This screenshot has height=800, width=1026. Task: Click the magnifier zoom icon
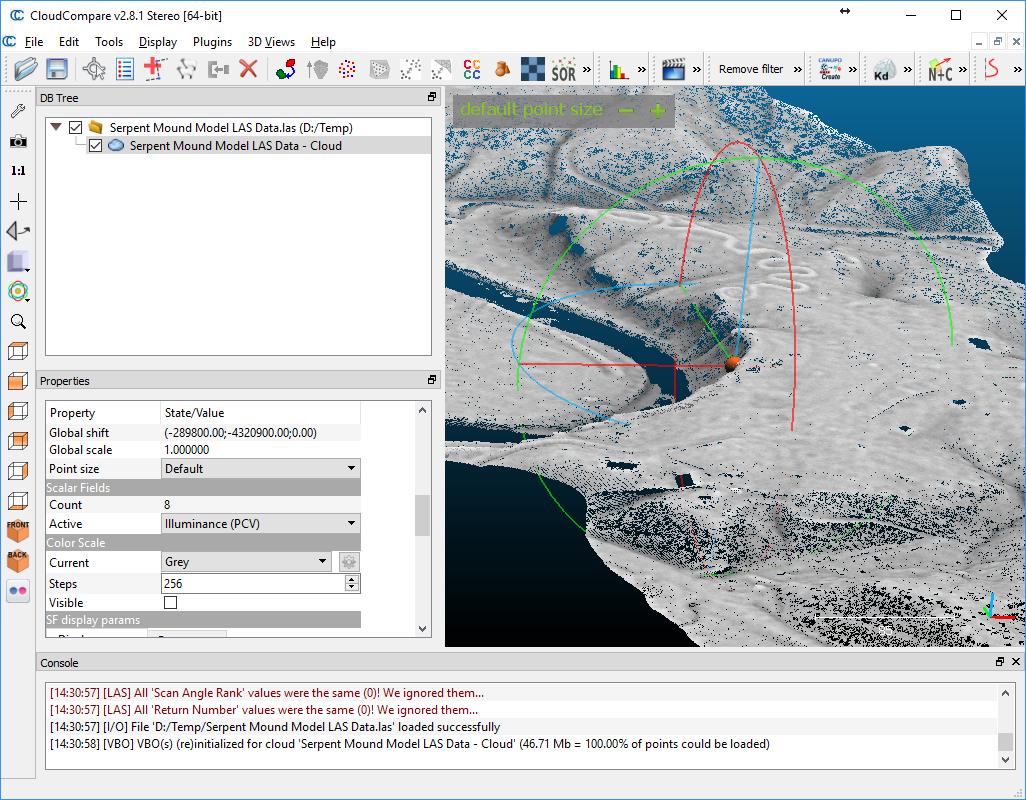coord(18,322)
